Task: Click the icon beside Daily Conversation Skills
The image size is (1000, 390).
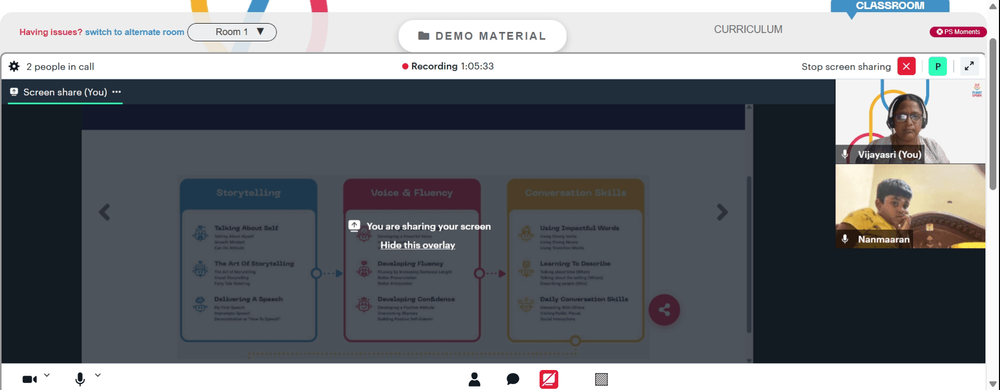Action: pyautogui.click(x=526, y=305)
